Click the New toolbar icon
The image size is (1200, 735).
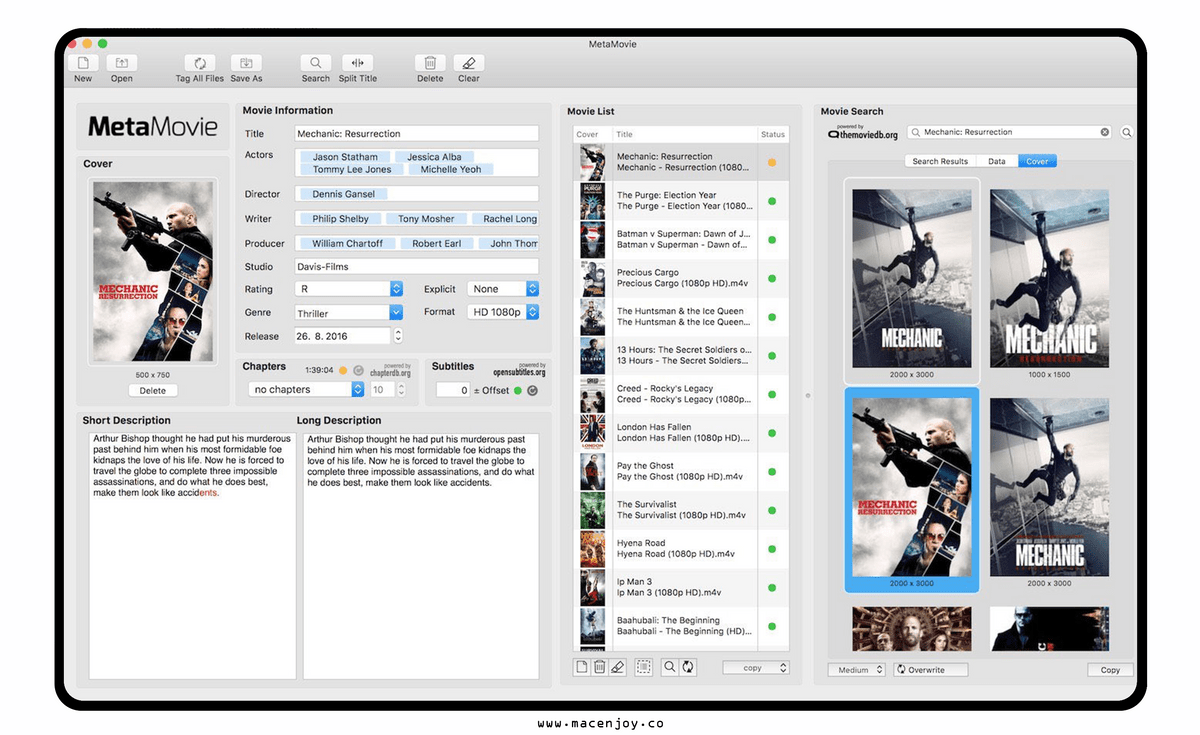pos(83,62)
